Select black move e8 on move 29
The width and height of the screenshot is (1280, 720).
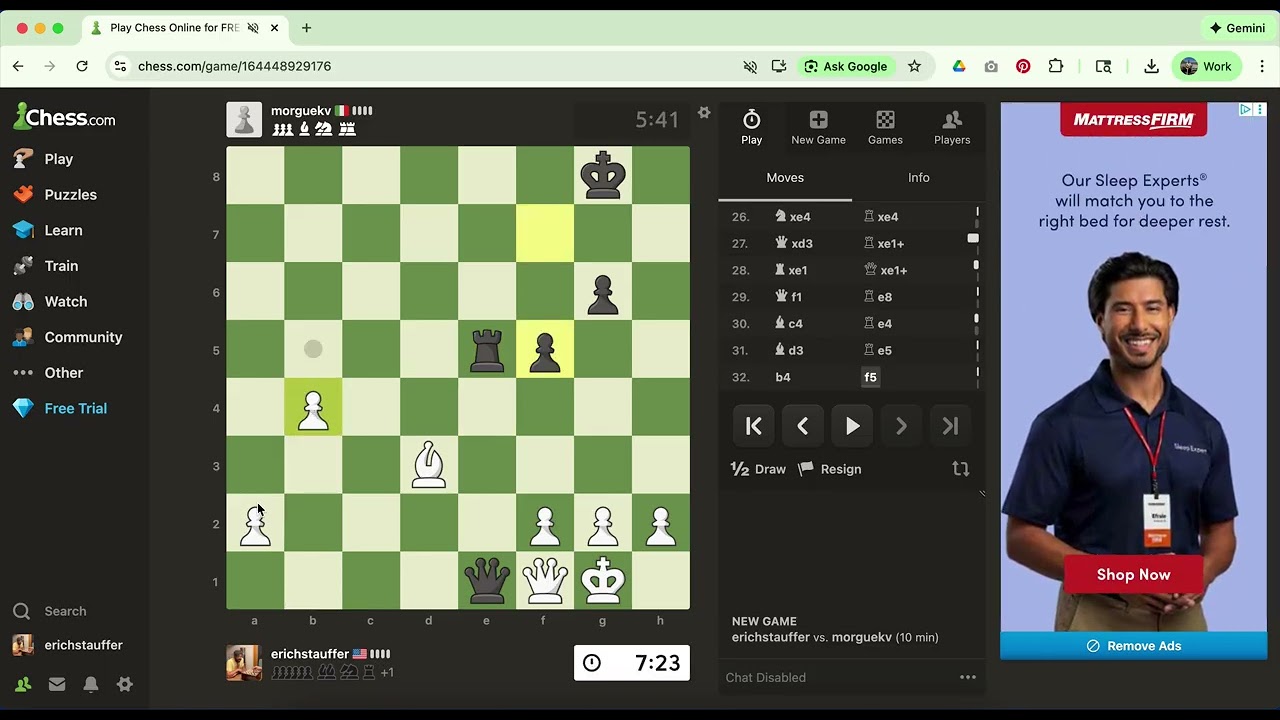(x=877, y=297)
